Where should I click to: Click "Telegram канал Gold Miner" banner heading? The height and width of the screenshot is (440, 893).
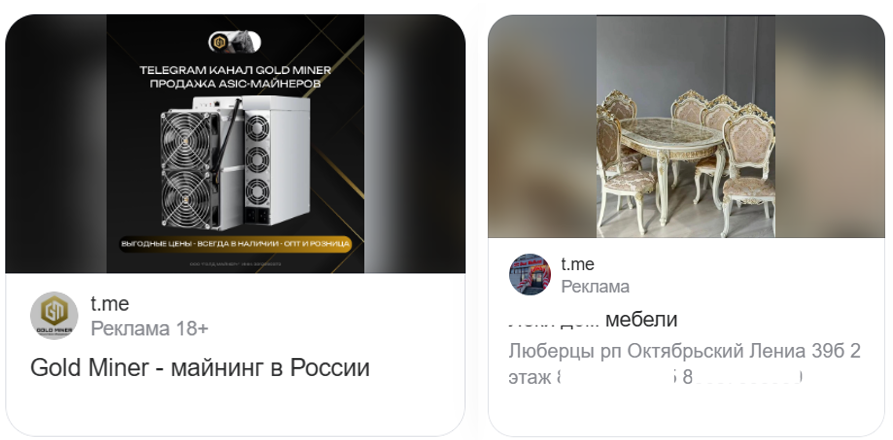(235, 71)
